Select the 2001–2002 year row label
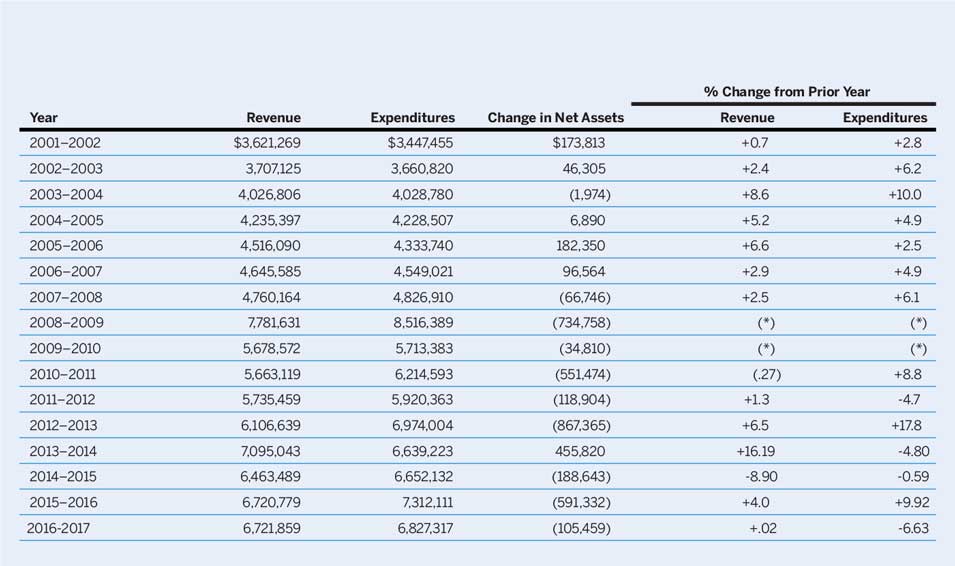The height and width of the screenshot is (566, 955). [66, 143]
